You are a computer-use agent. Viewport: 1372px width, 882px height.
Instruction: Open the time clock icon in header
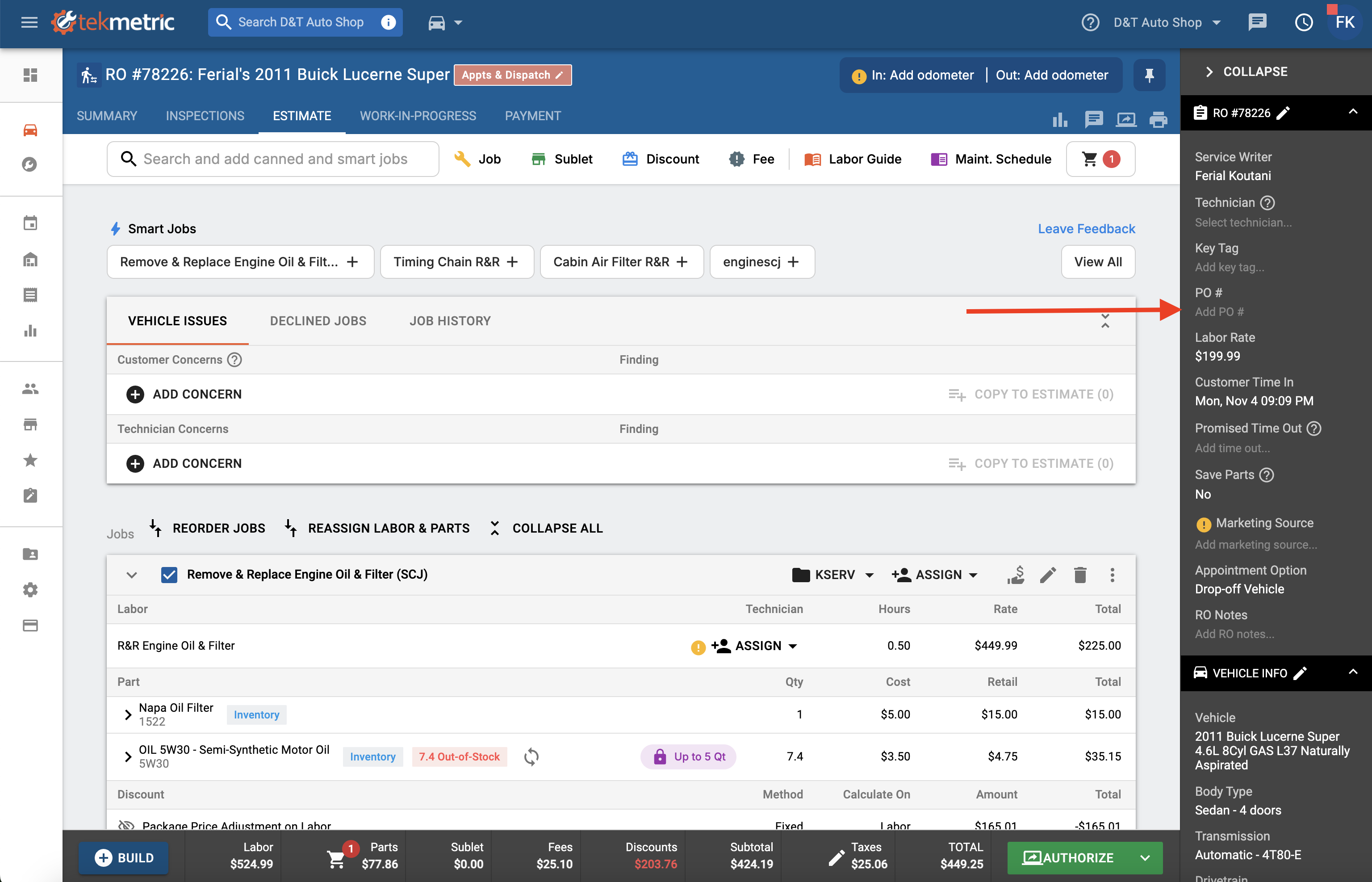(1303, 22)
